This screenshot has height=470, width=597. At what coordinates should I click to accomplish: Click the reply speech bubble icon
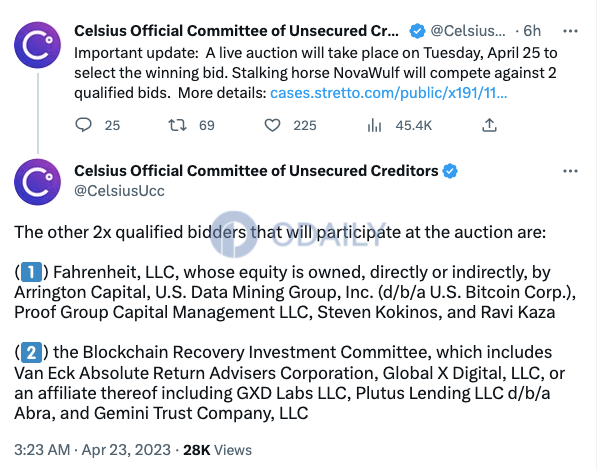click(83, 125)
